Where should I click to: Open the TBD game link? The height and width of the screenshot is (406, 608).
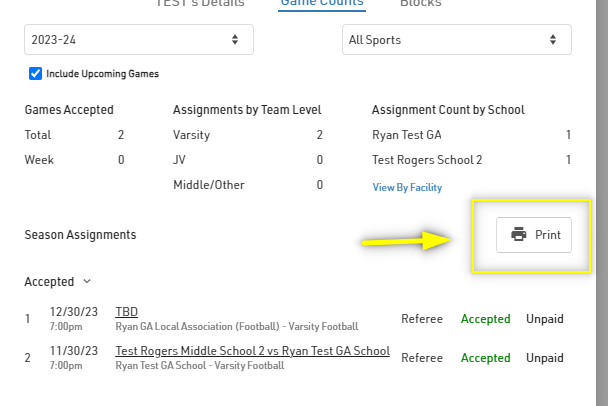click(x=127, y=311)
